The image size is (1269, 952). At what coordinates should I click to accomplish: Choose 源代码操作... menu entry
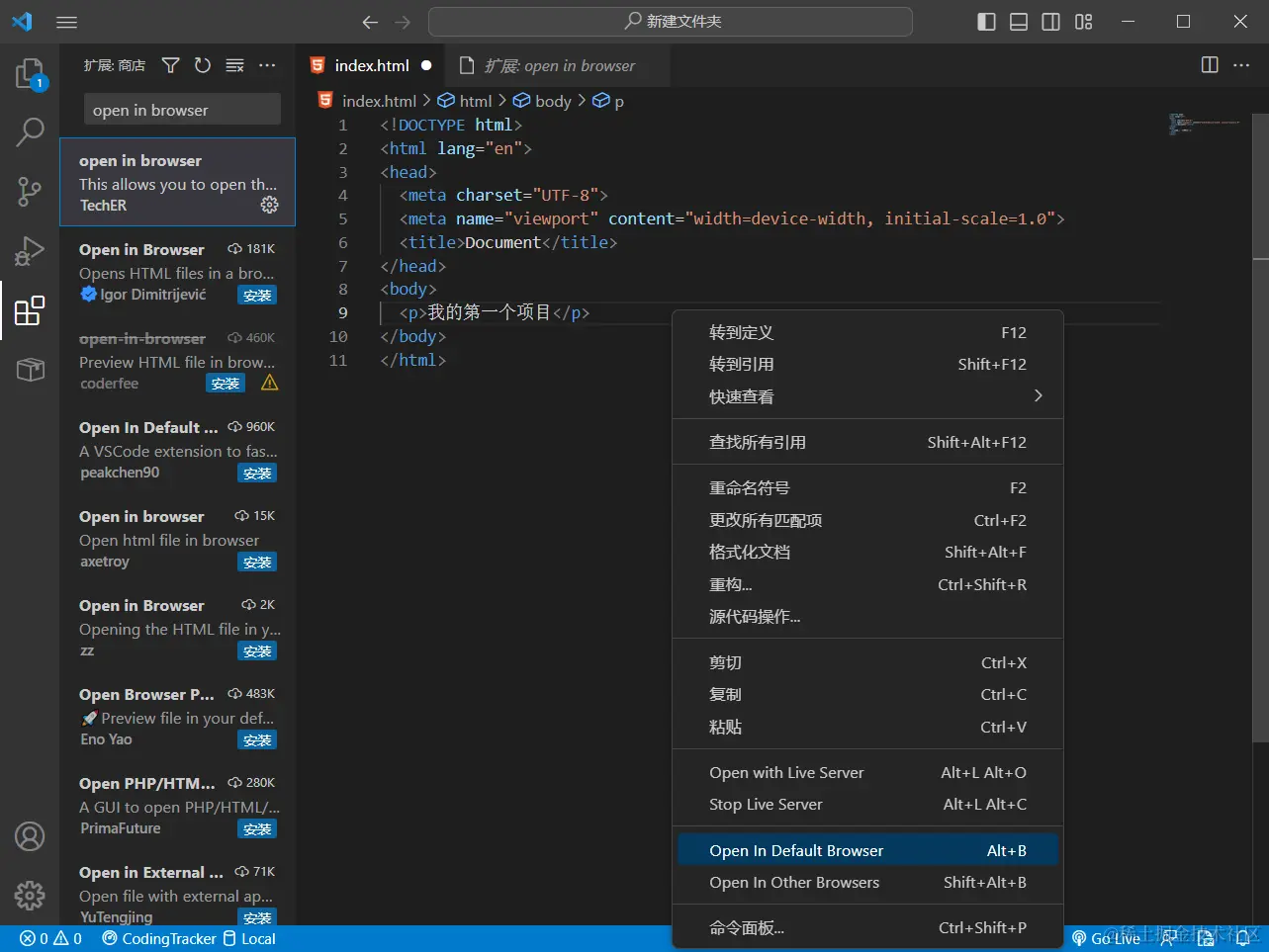coord(867,616)
